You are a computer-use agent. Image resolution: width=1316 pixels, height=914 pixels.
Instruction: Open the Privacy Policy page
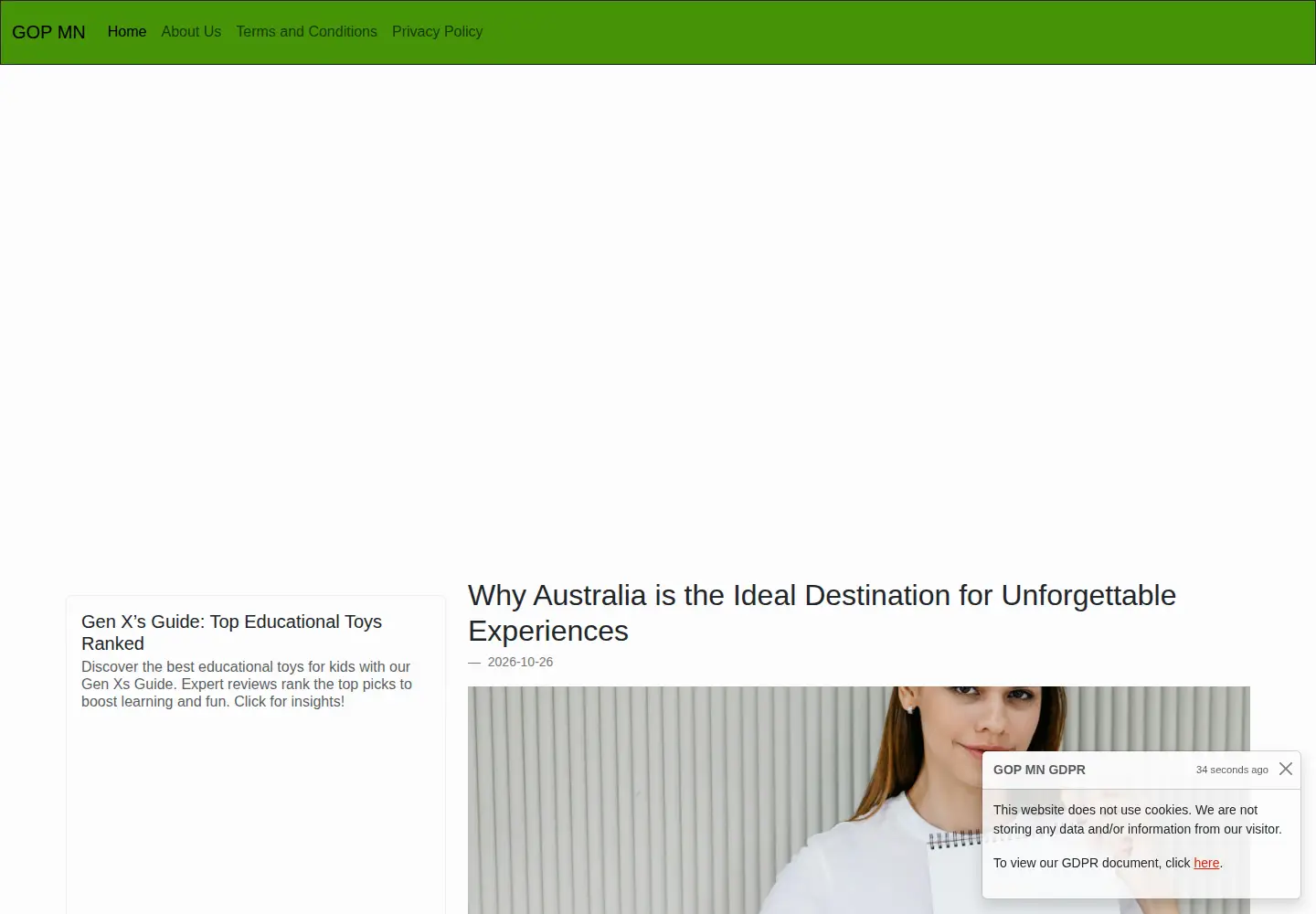[x=438, y=31]
